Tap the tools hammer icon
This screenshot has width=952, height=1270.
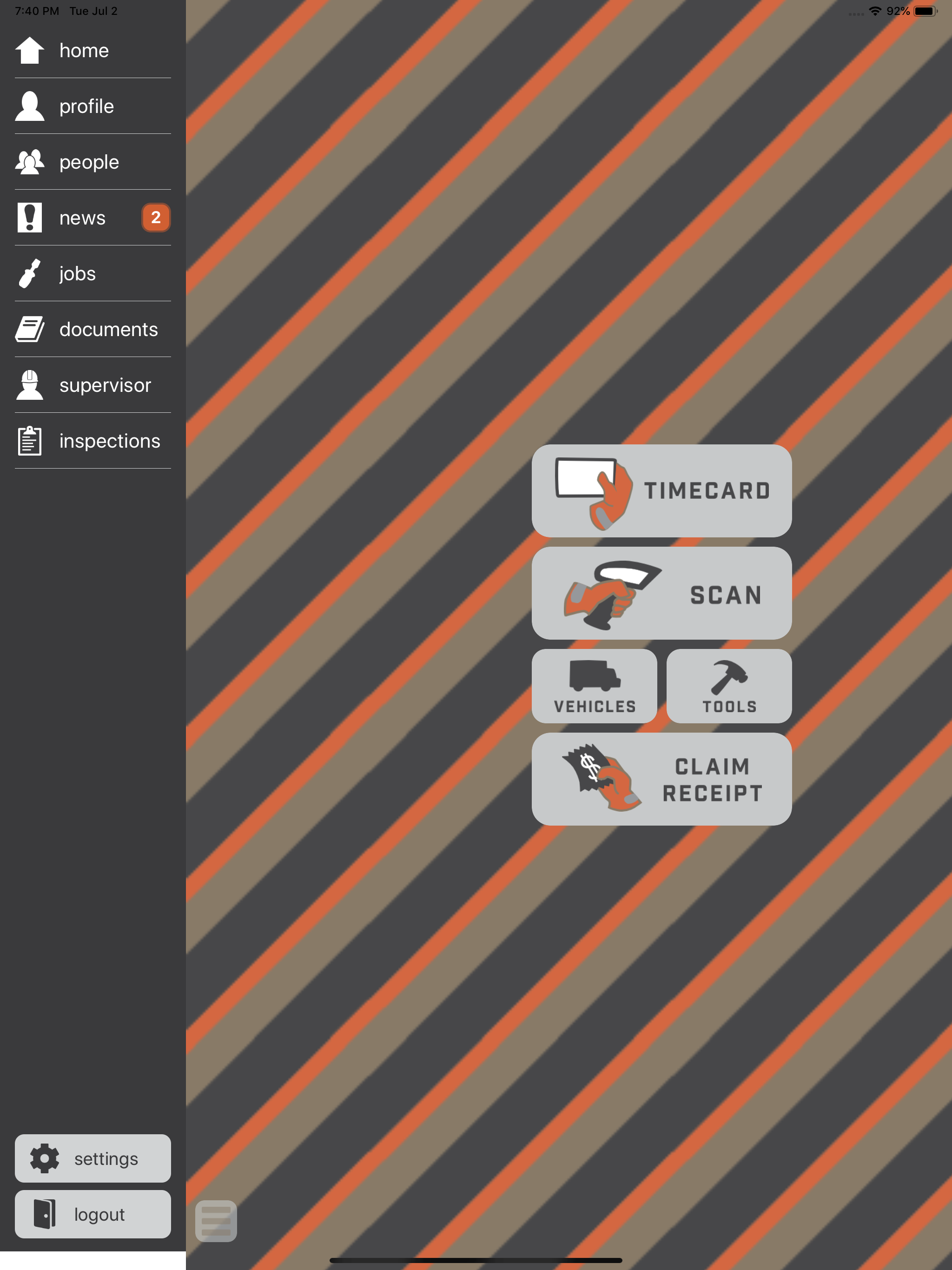click(729, 677)
